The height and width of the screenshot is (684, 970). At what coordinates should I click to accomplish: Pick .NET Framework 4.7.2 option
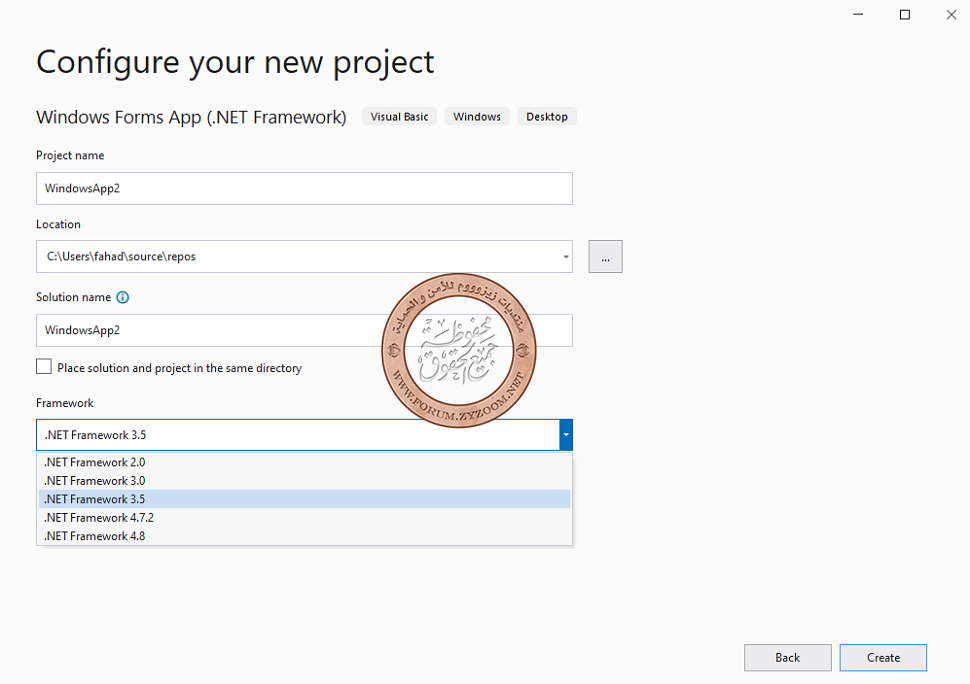pos(304,518)
